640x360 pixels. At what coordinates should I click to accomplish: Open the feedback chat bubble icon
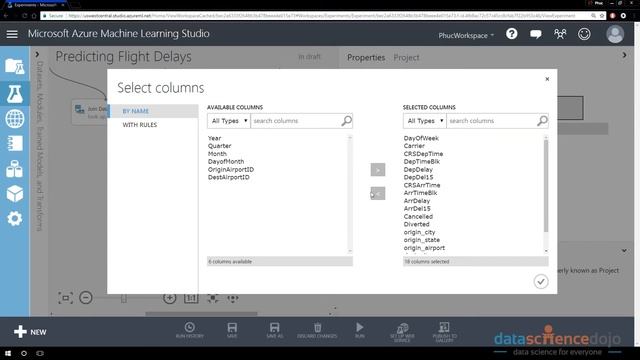pos(536,34)
